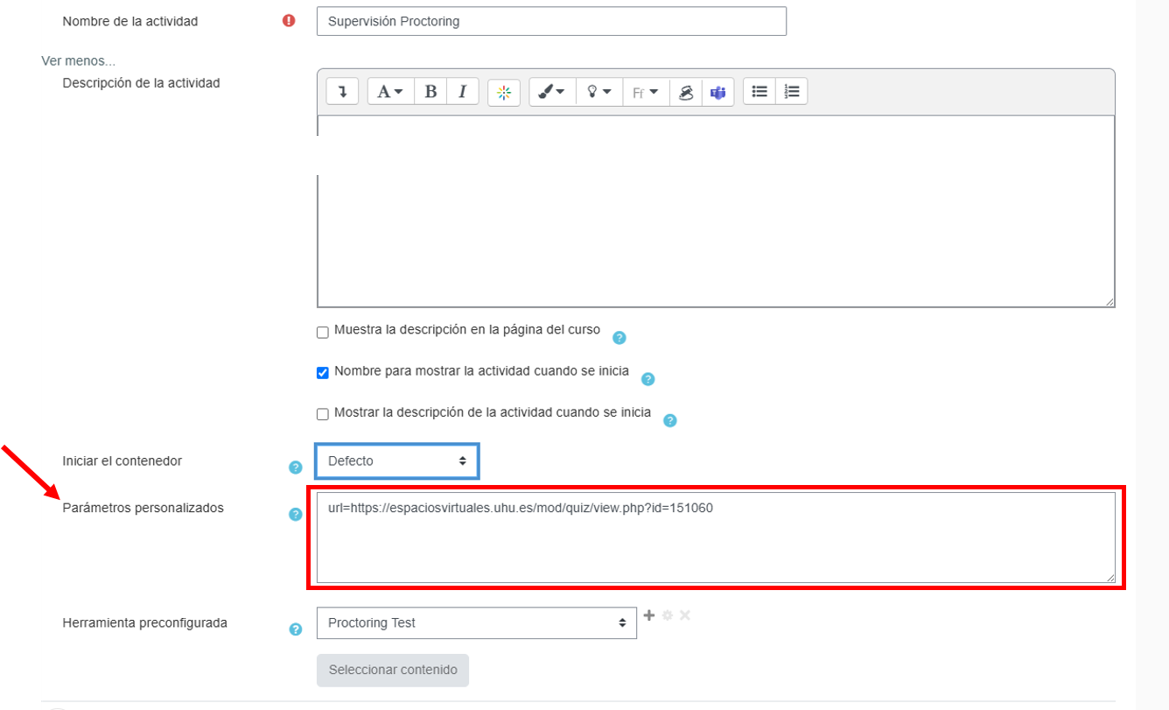Open the paragraph styles A dropdown
Viewport: 1169px width, 710px height.
click(x=390, y=92)
